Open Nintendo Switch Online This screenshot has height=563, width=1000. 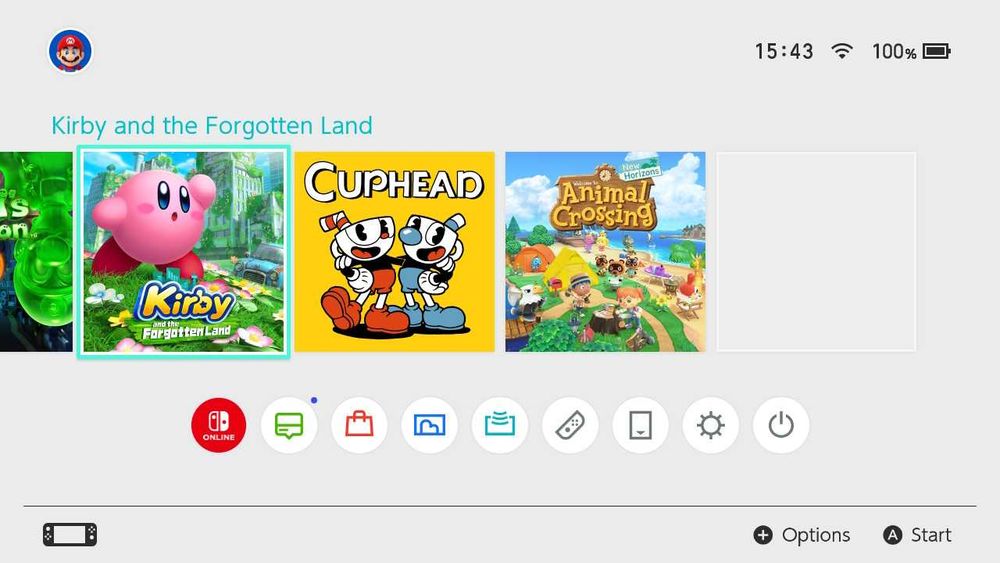[x=219, y=425]
